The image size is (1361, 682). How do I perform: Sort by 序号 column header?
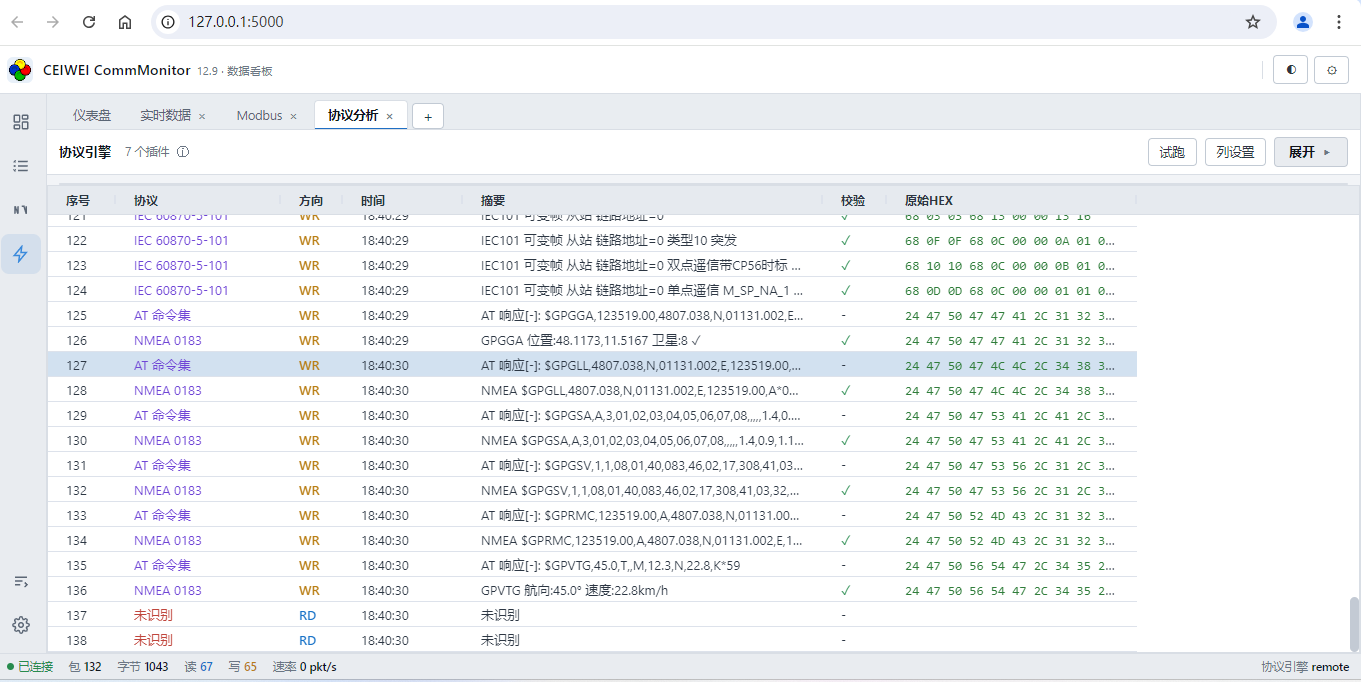coord(78,200)
